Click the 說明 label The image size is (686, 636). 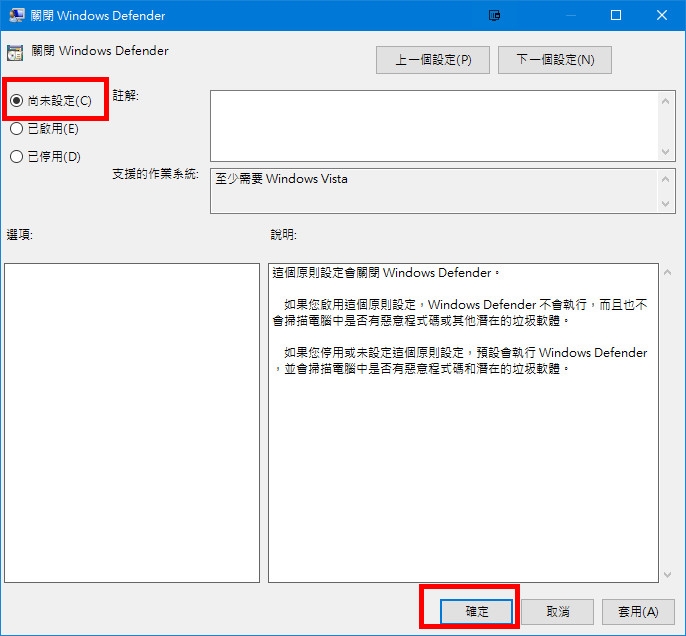[x=284, y=235]
